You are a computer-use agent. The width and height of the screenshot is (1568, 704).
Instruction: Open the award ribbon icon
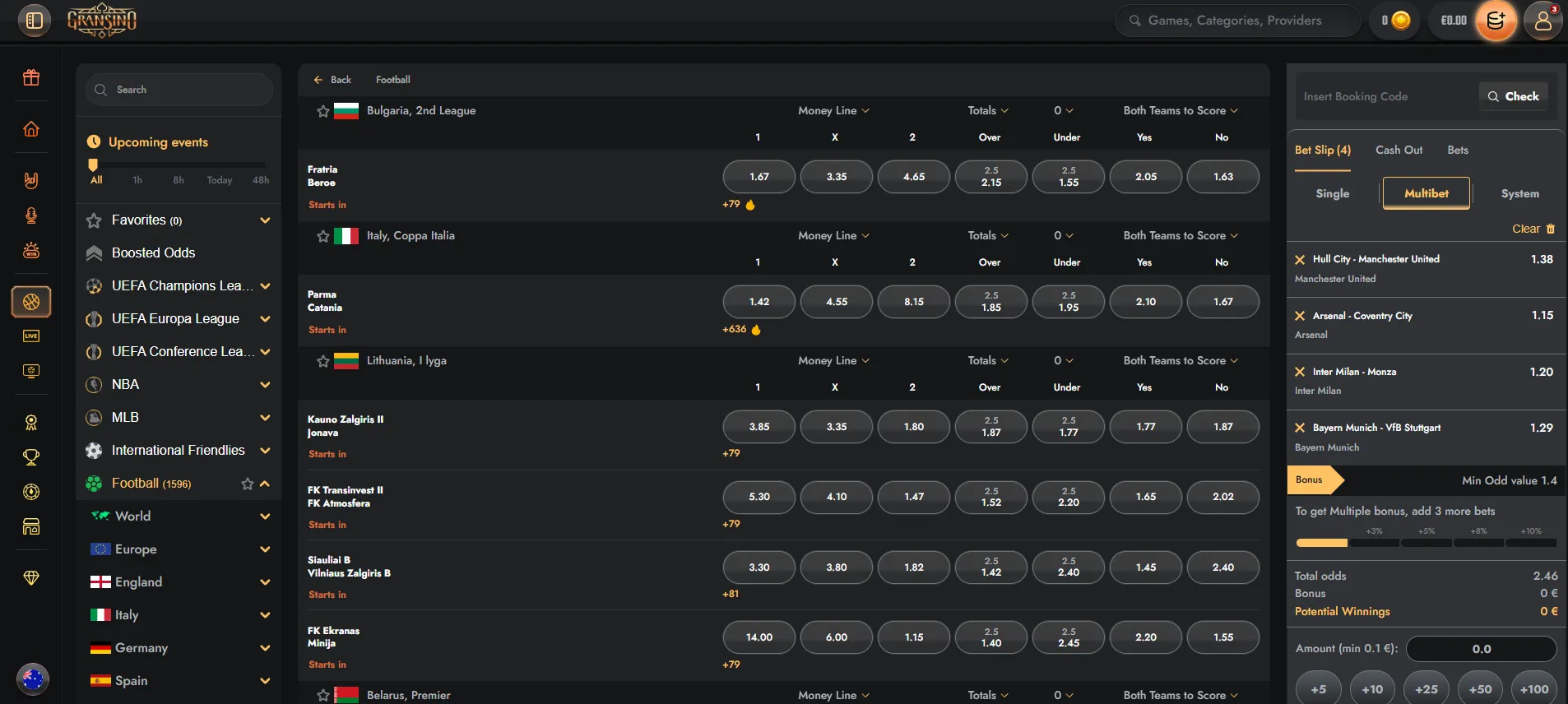(31, 423)
